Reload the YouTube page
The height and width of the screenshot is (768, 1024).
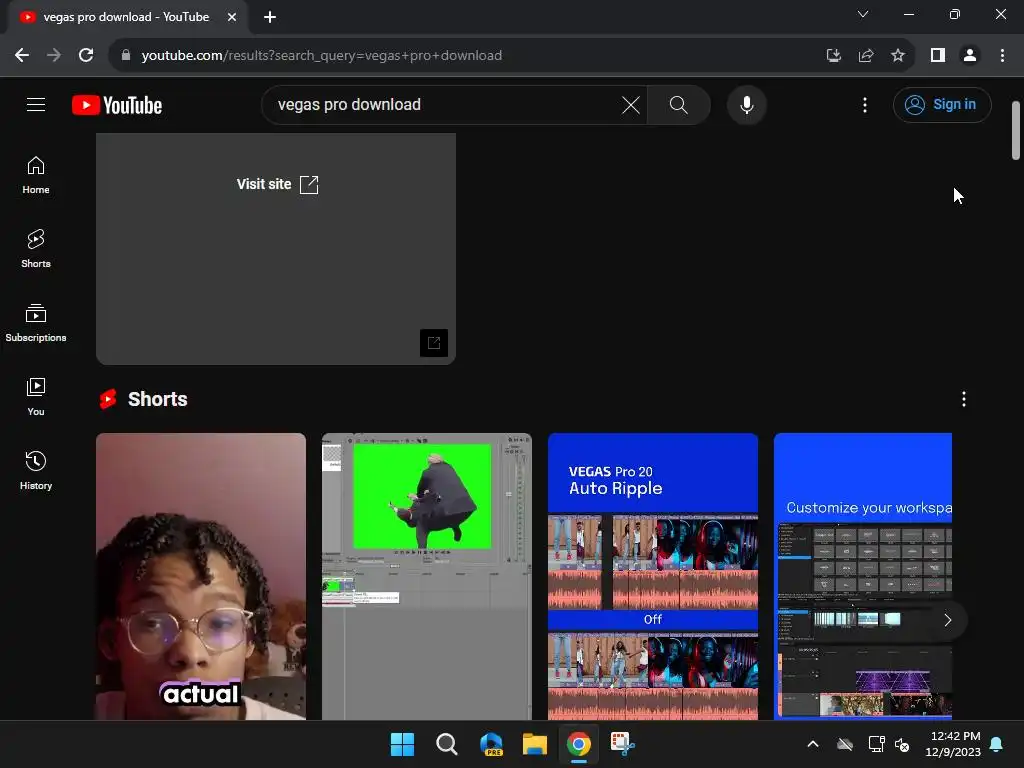86,56
